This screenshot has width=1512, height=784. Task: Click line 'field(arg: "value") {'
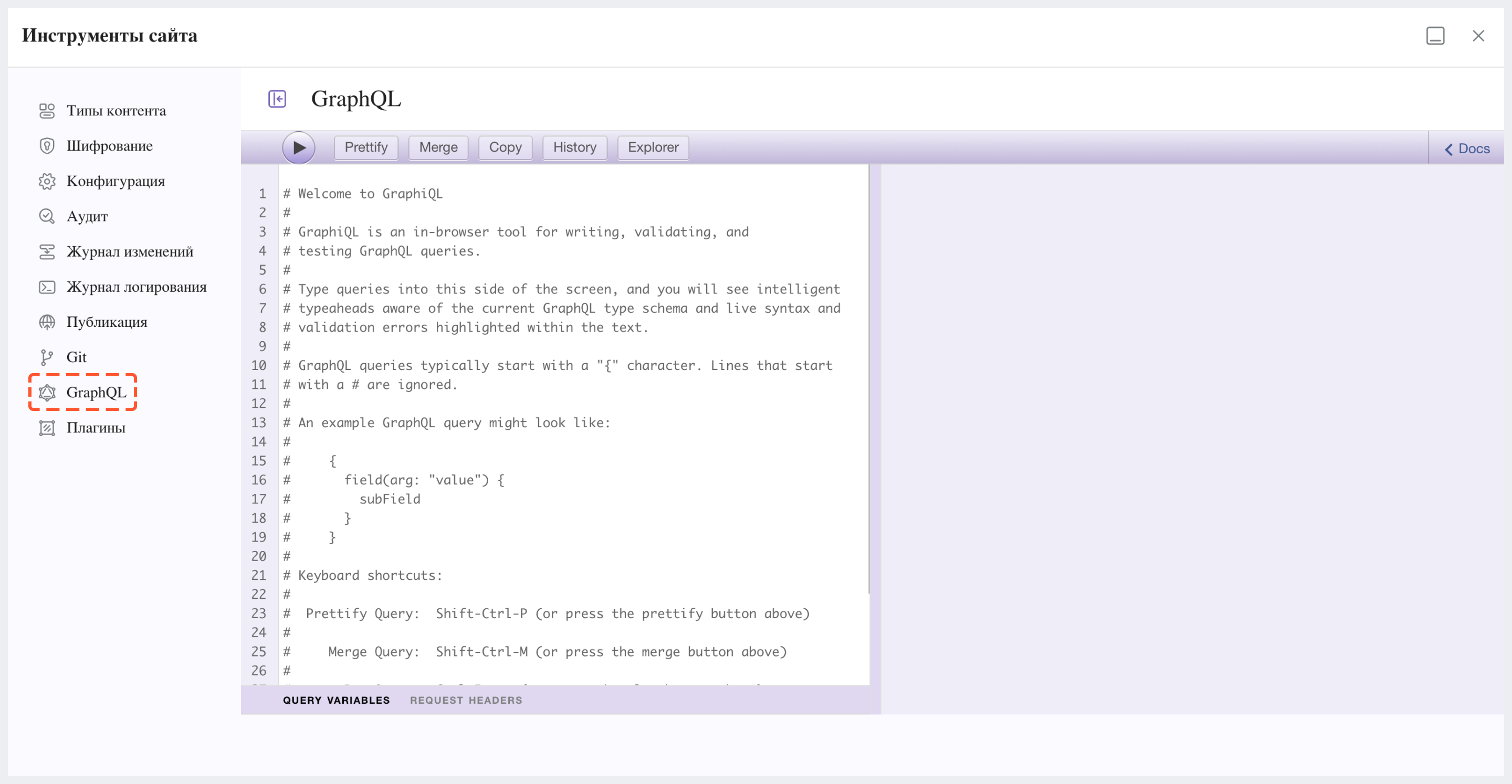pyautogui.click(x=424, y=480)
